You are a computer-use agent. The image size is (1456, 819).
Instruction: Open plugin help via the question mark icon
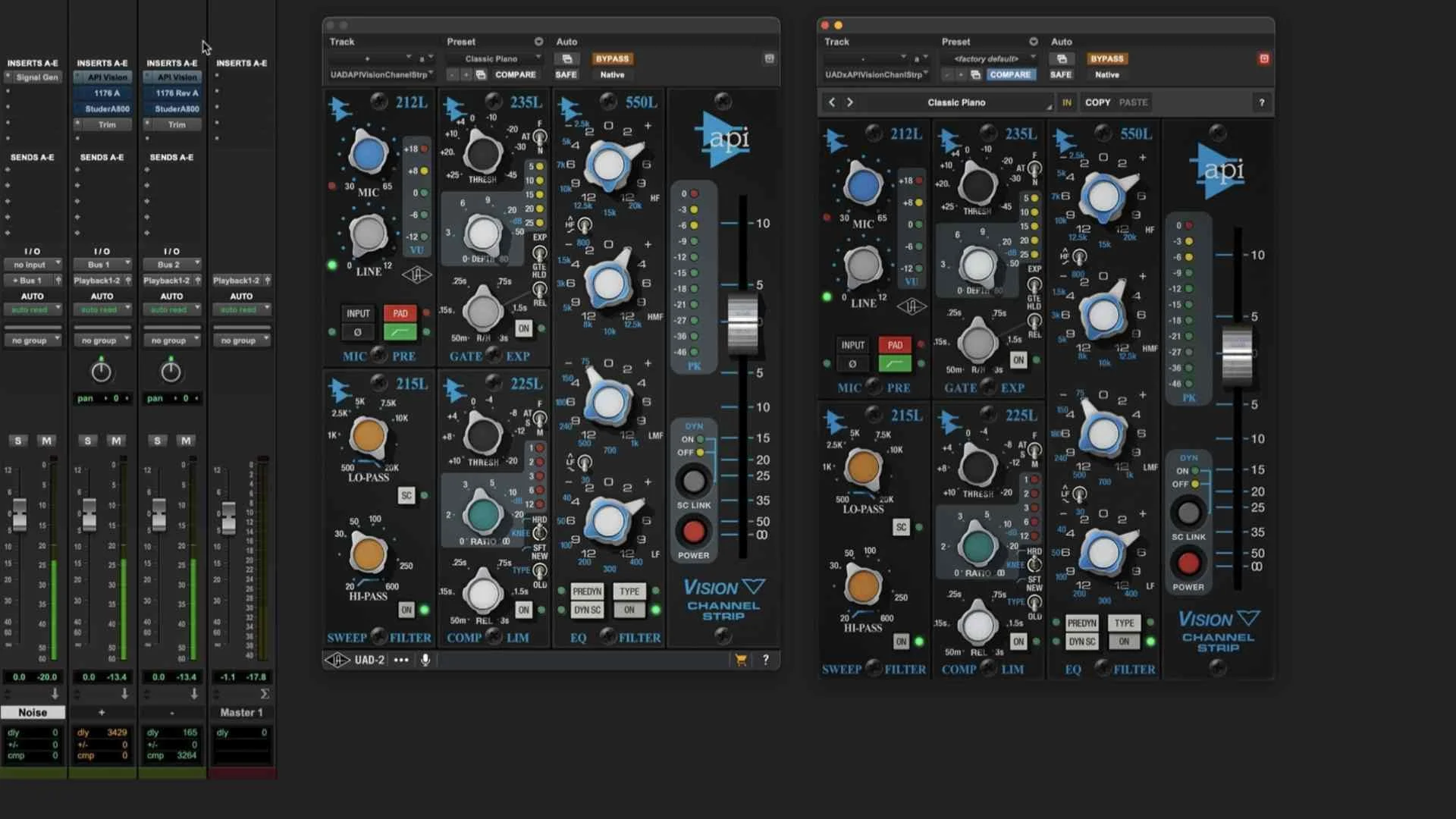(x=765, y=660)
